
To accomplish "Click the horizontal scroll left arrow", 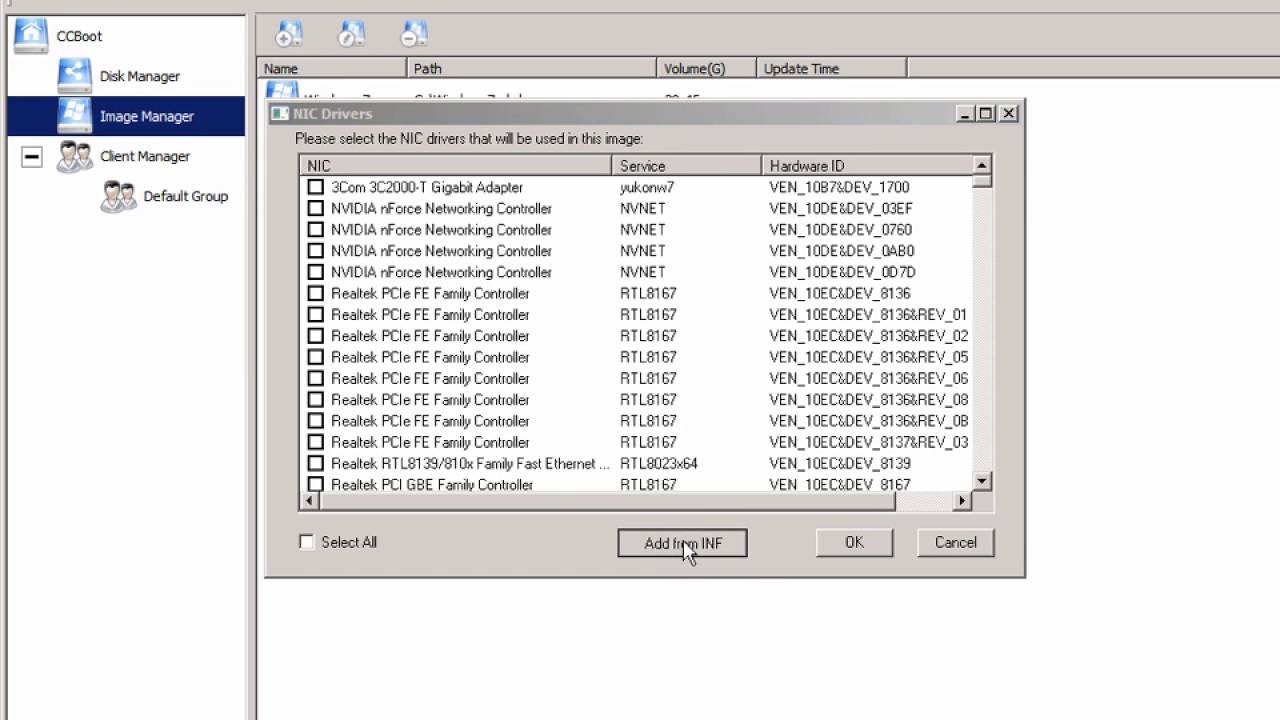I will pyautogui.click(x=309, y=501).
